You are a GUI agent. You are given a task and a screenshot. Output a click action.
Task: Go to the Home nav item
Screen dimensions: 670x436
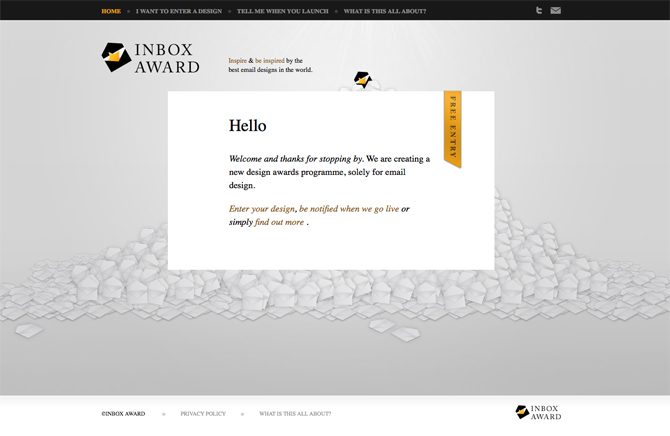pos(111,11)
